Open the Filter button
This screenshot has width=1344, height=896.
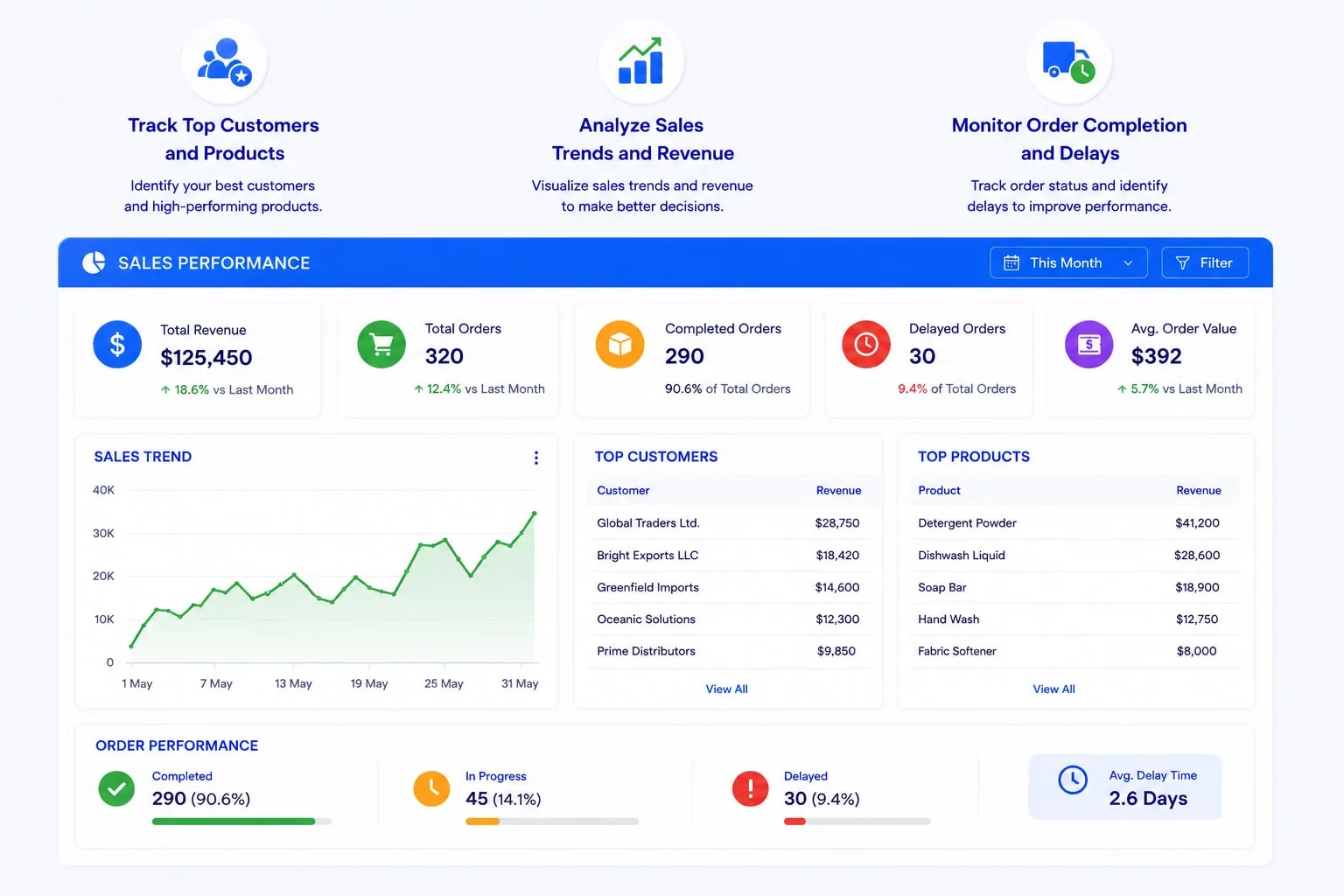(1205, 262)
